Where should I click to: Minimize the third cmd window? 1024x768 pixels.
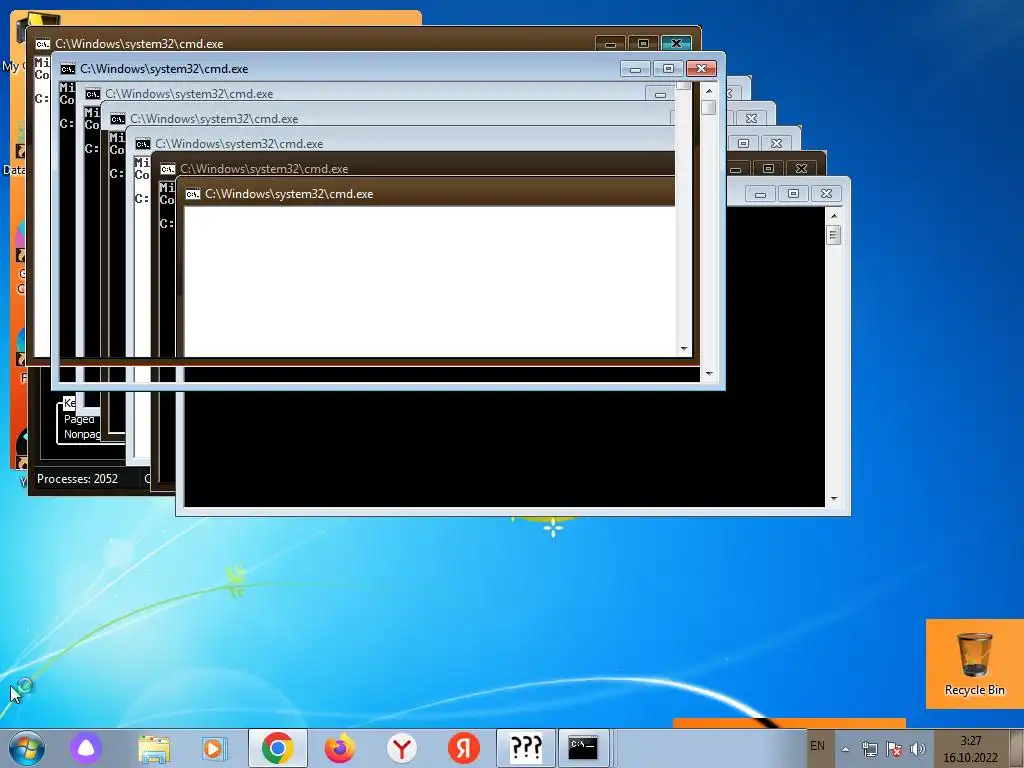click(x=660, y=94)
